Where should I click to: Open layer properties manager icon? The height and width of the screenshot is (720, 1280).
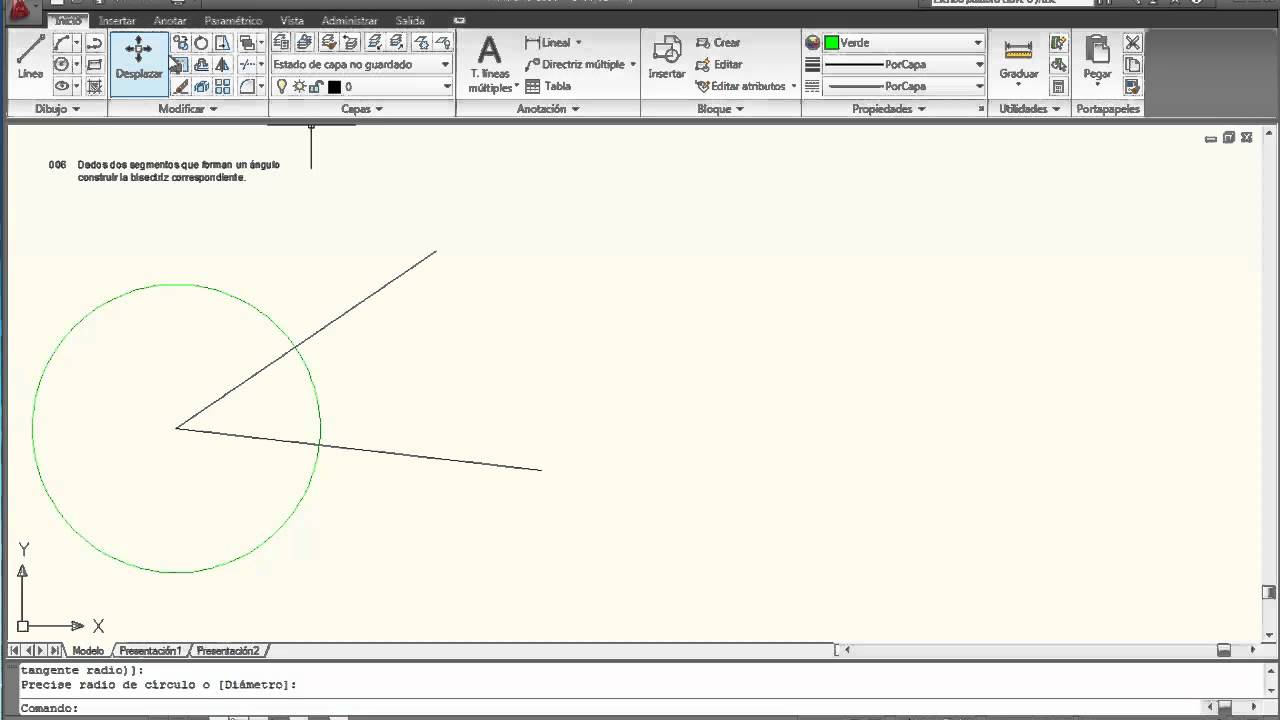pos(281,42)
